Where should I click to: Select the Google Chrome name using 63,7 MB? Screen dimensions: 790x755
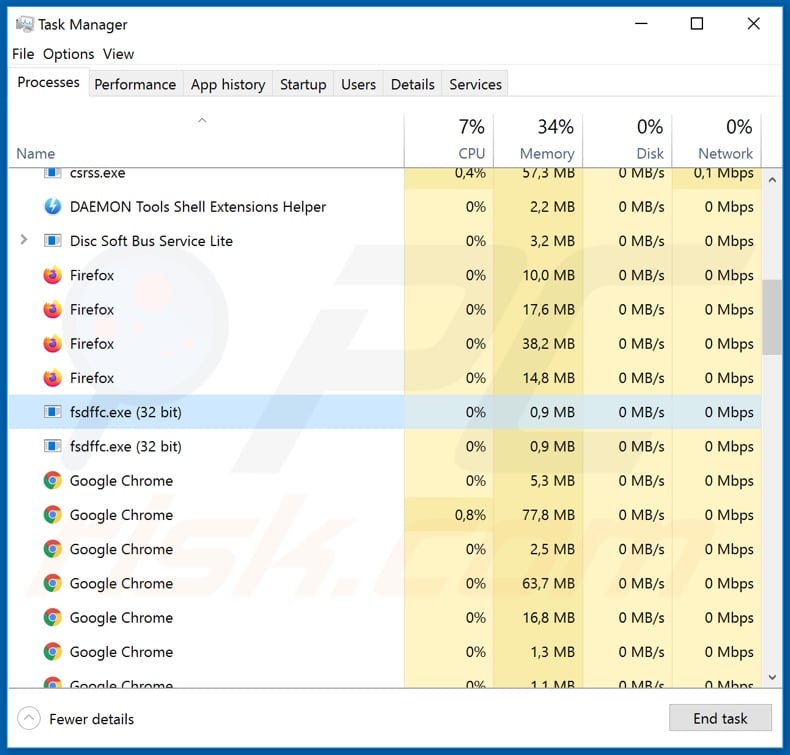(x=121, y=583)
